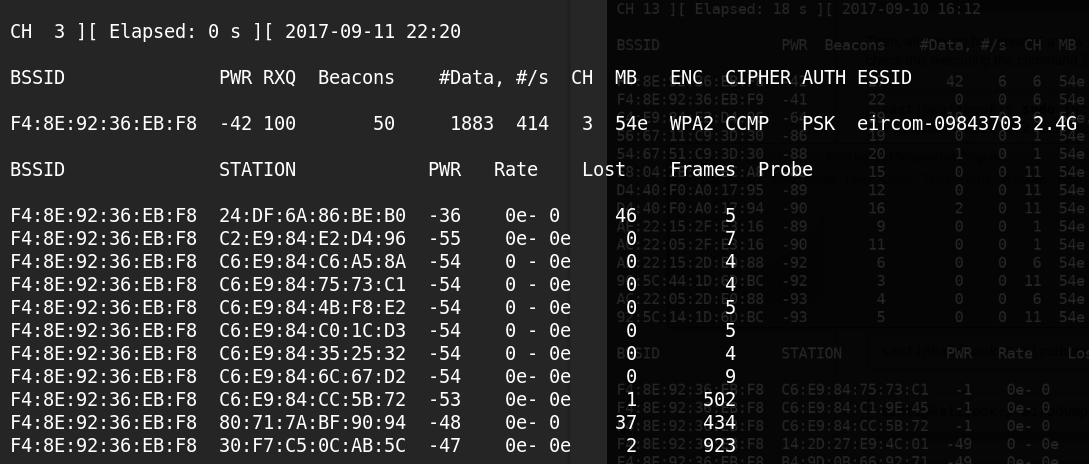The image size is (1089, 464).
Task: Click the WPA2 encryption value
Action: pos(691,124)
